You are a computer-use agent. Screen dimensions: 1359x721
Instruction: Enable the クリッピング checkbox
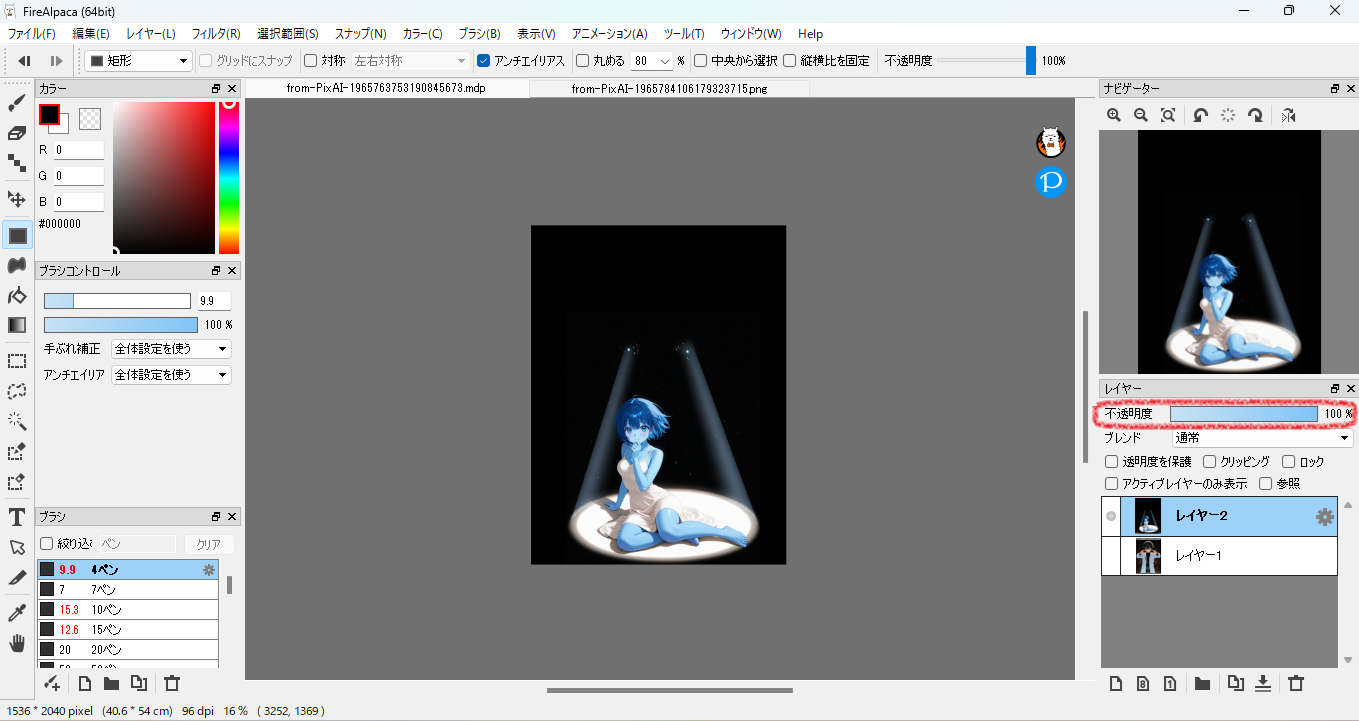point(1210,462)
